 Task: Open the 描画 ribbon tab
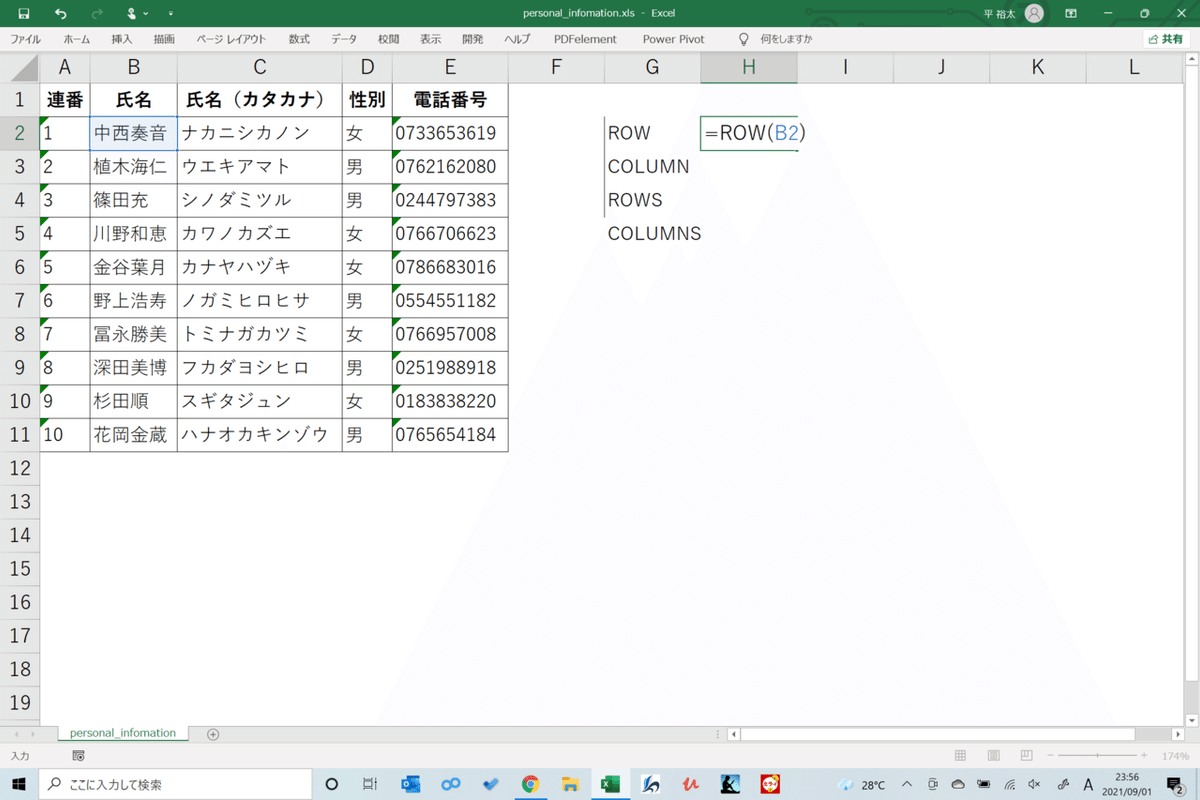click(x=164, y=39)
